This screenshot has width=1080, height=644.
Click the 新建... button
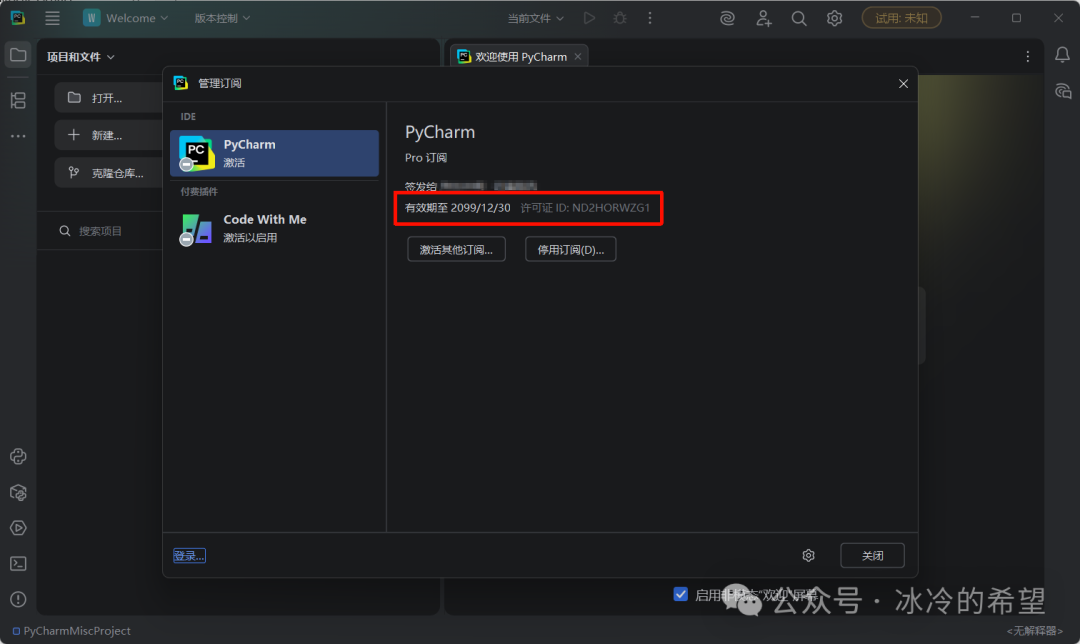point(109,135)
